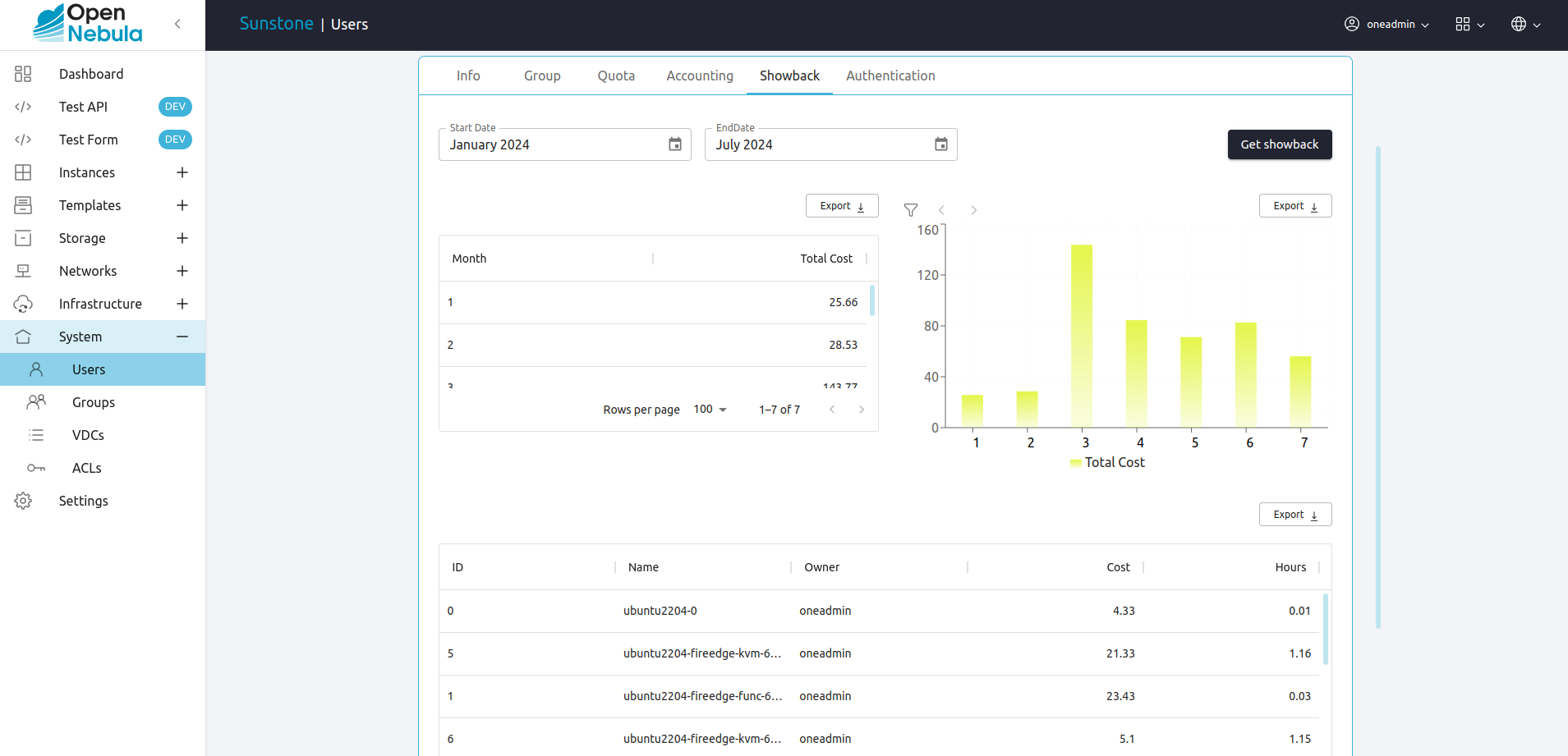Go to next chart page arrow

tap(974, 210)
